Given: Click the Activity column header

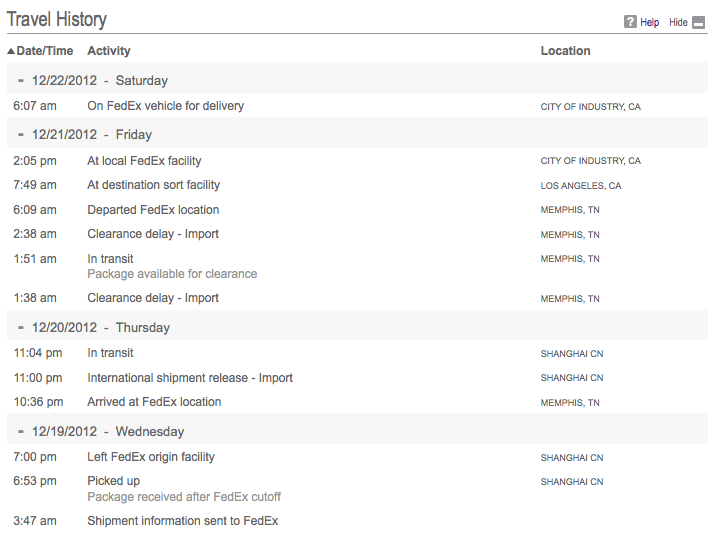Looking at the screenshot, I should click(x=109, y=51).
